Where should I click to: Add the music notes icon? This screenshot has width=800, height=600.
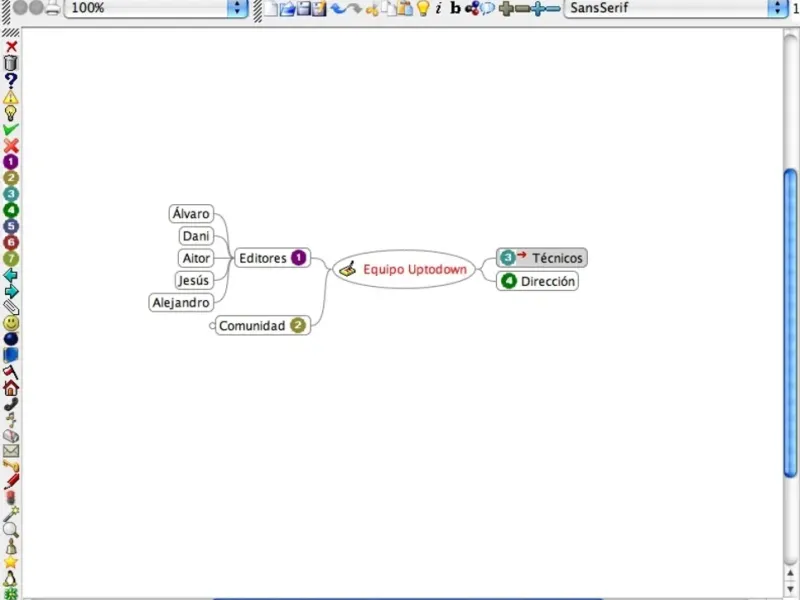[11, 420]
